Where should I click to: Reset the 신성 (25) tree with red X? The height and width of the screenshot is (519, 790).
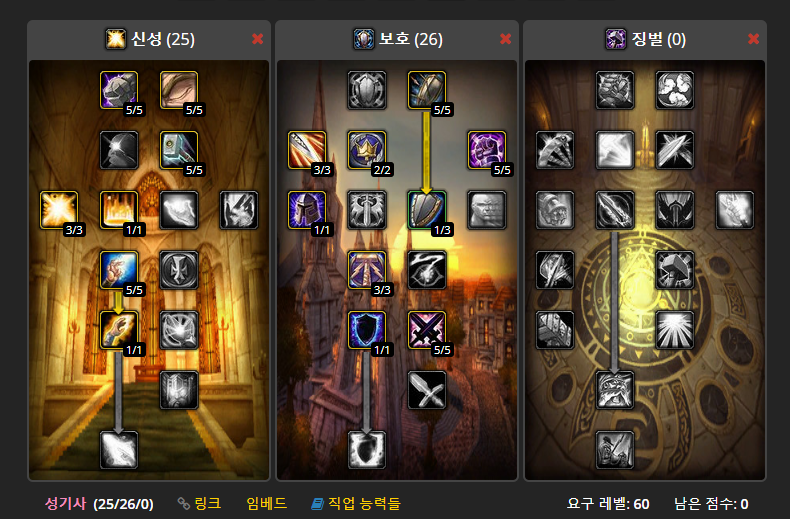(257, 39)
